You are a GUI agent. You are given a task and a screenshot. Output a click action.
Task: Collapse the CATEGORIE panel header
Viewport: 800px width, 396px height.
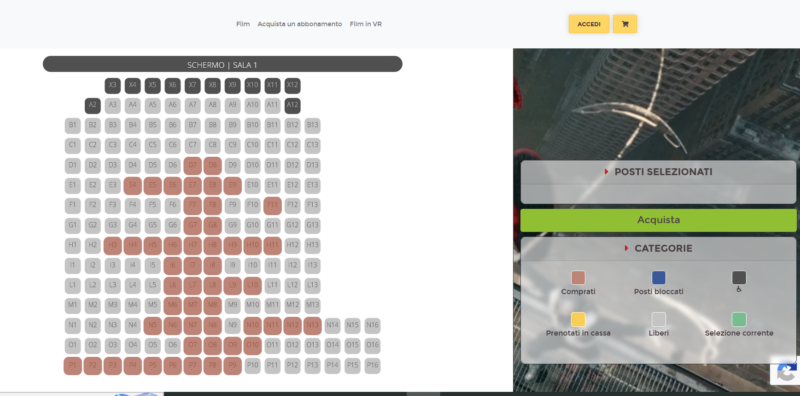pyautogui.click(x=658, y=249)
